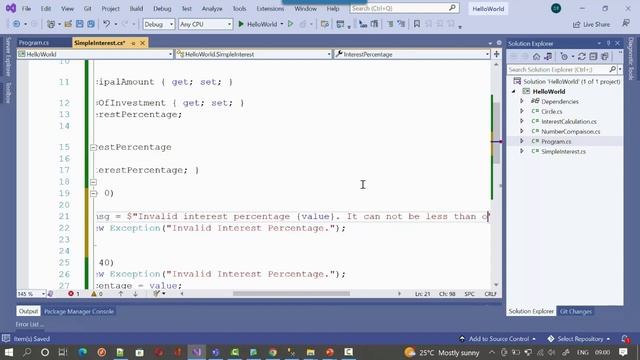Pin the Solution Explorer panel
640x360 pixels.
coord(608,43)
